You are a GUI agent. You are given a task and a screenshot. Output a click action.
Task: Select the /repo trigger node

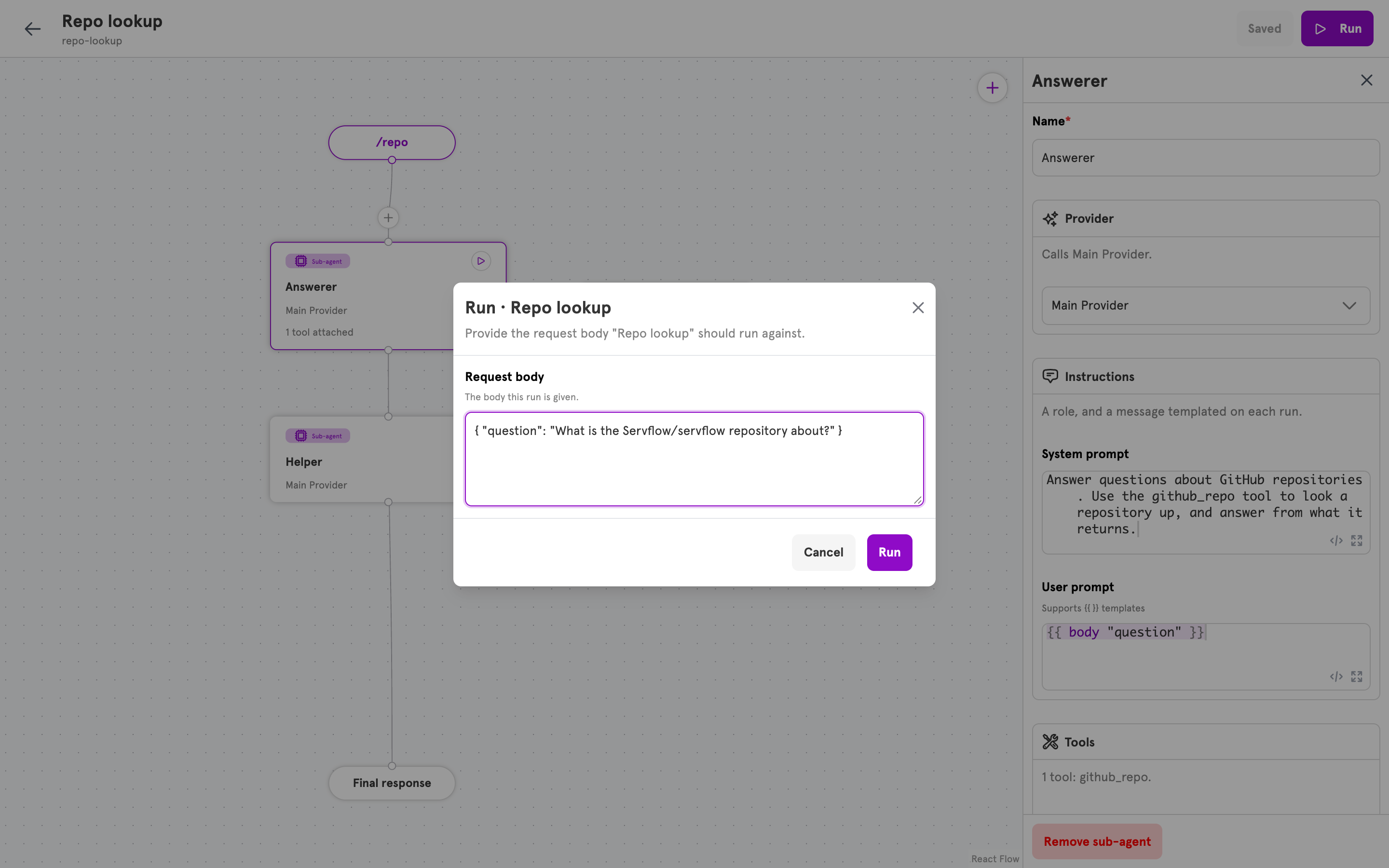click(x=392, y=142)
